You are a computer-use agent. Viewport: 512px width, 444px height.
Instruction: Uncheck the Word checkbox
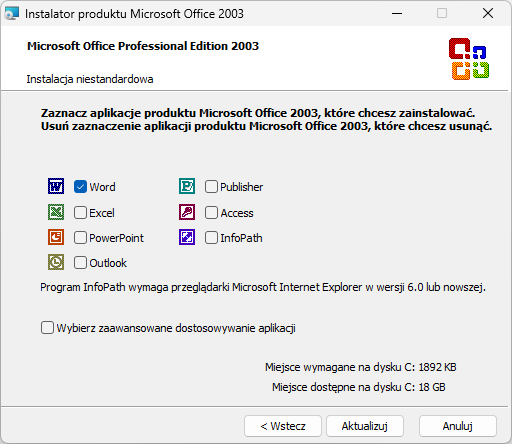tap(80, 187)
